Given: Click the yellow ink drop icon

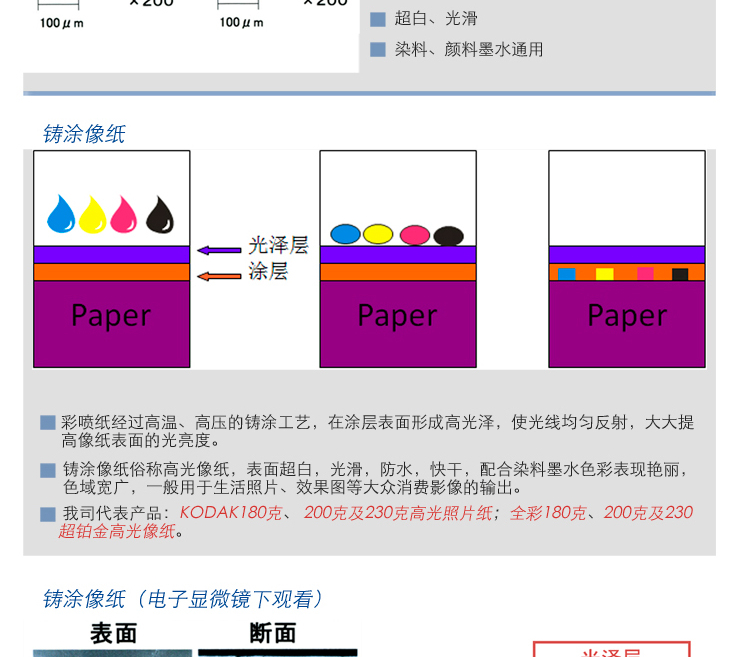Looking at the screenshot, I should pyautogui.click(x=93, y=214).
